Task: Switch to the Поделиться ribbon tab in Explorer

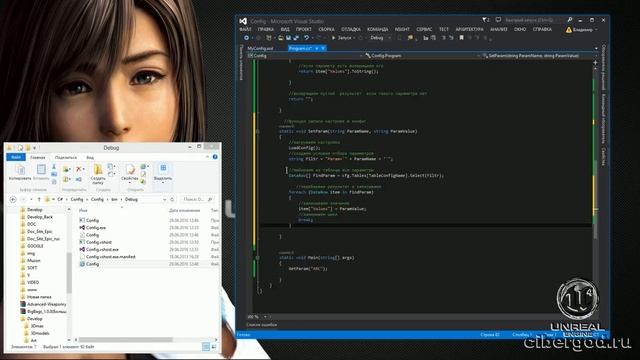Action: click(x=66, y=157)
